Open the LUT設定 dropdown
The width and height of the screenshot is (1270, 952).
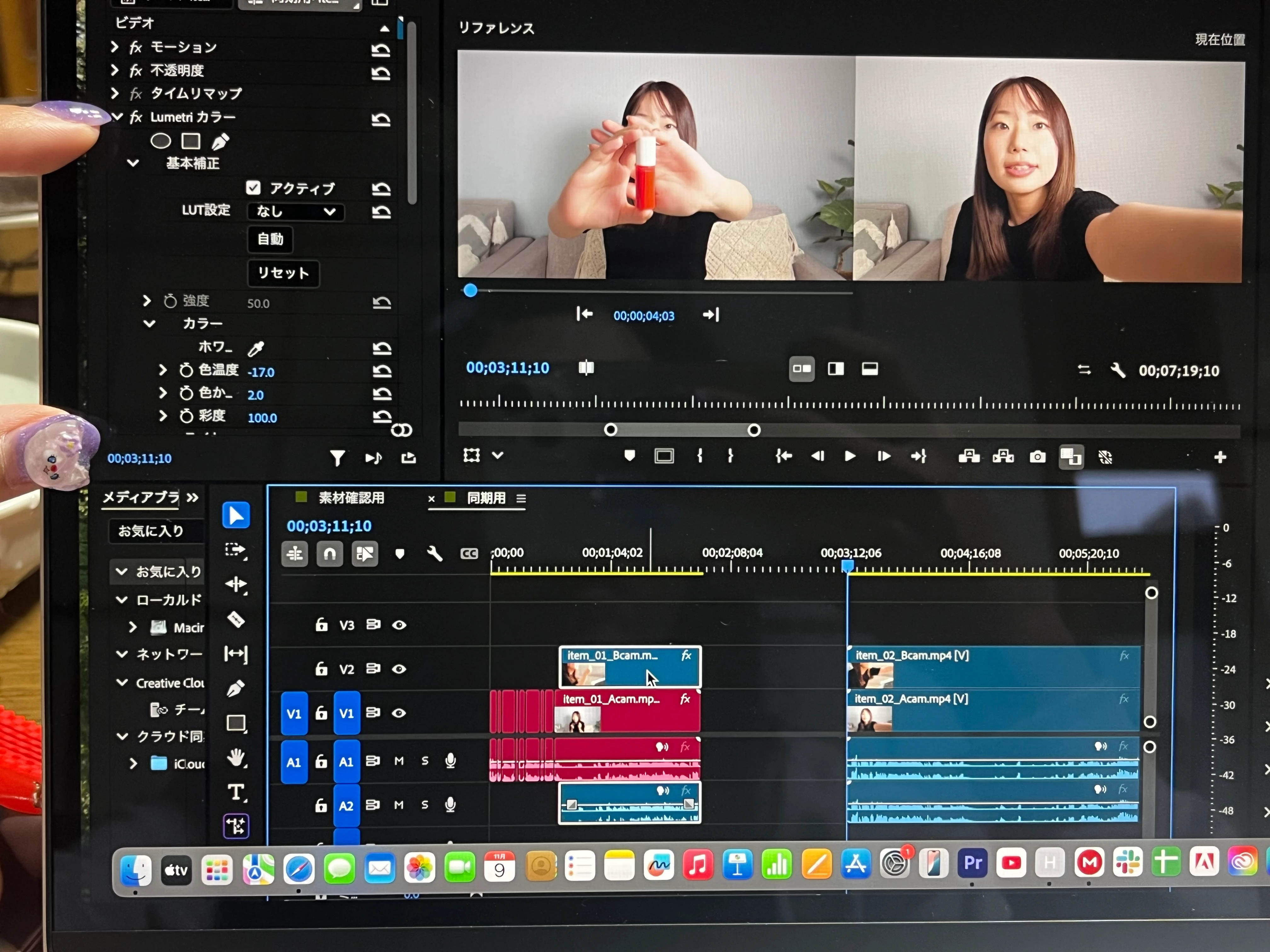coord(296,211)
